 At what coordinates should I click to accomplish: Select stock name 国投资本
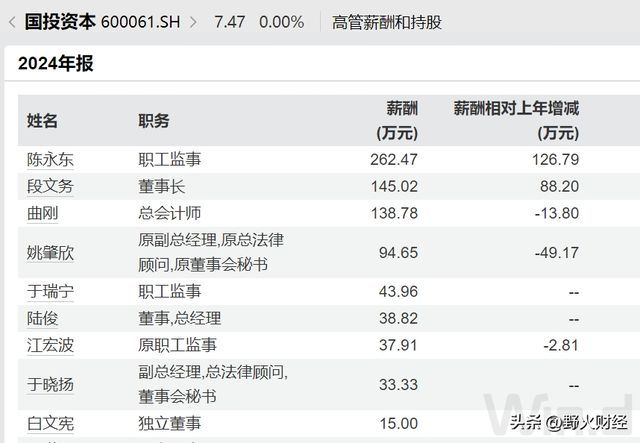coord(60,22)
